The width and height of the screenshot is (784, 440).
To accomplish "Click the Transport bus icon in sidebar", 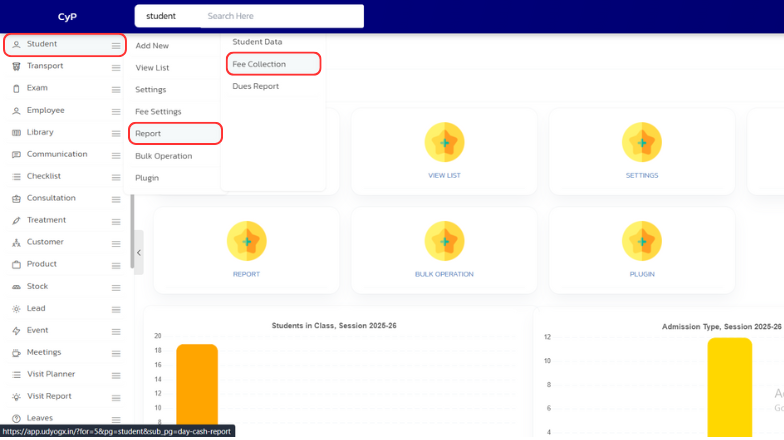I will (16, 66).
